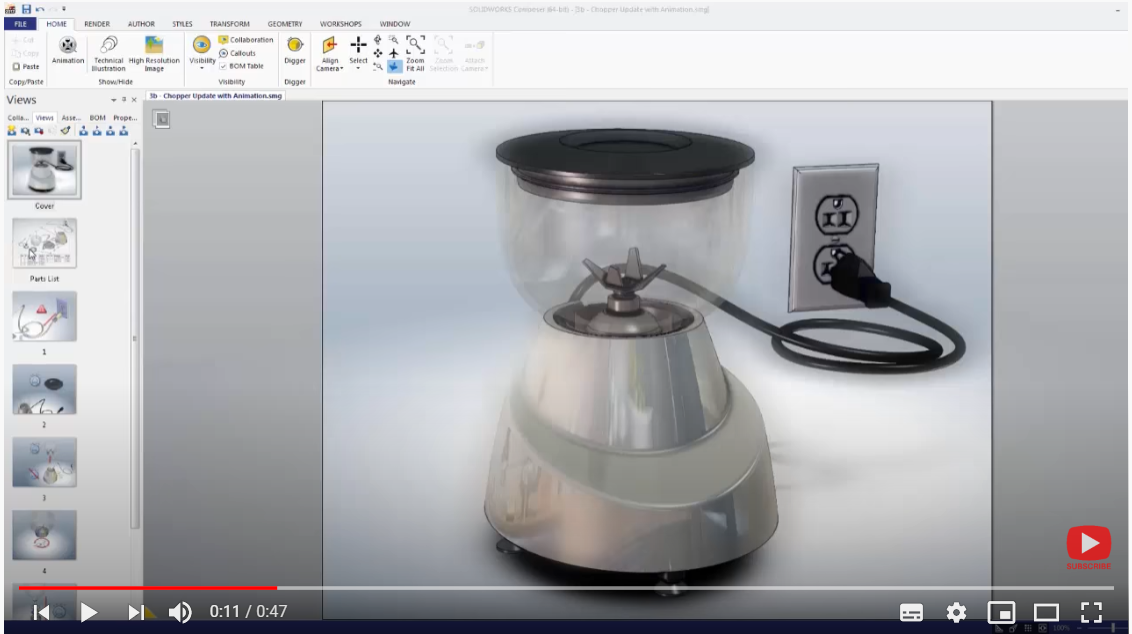This screenshot has height=634, width=1132.
Task: Select view thumbnail labeled 1
Action: pos(44,316)
